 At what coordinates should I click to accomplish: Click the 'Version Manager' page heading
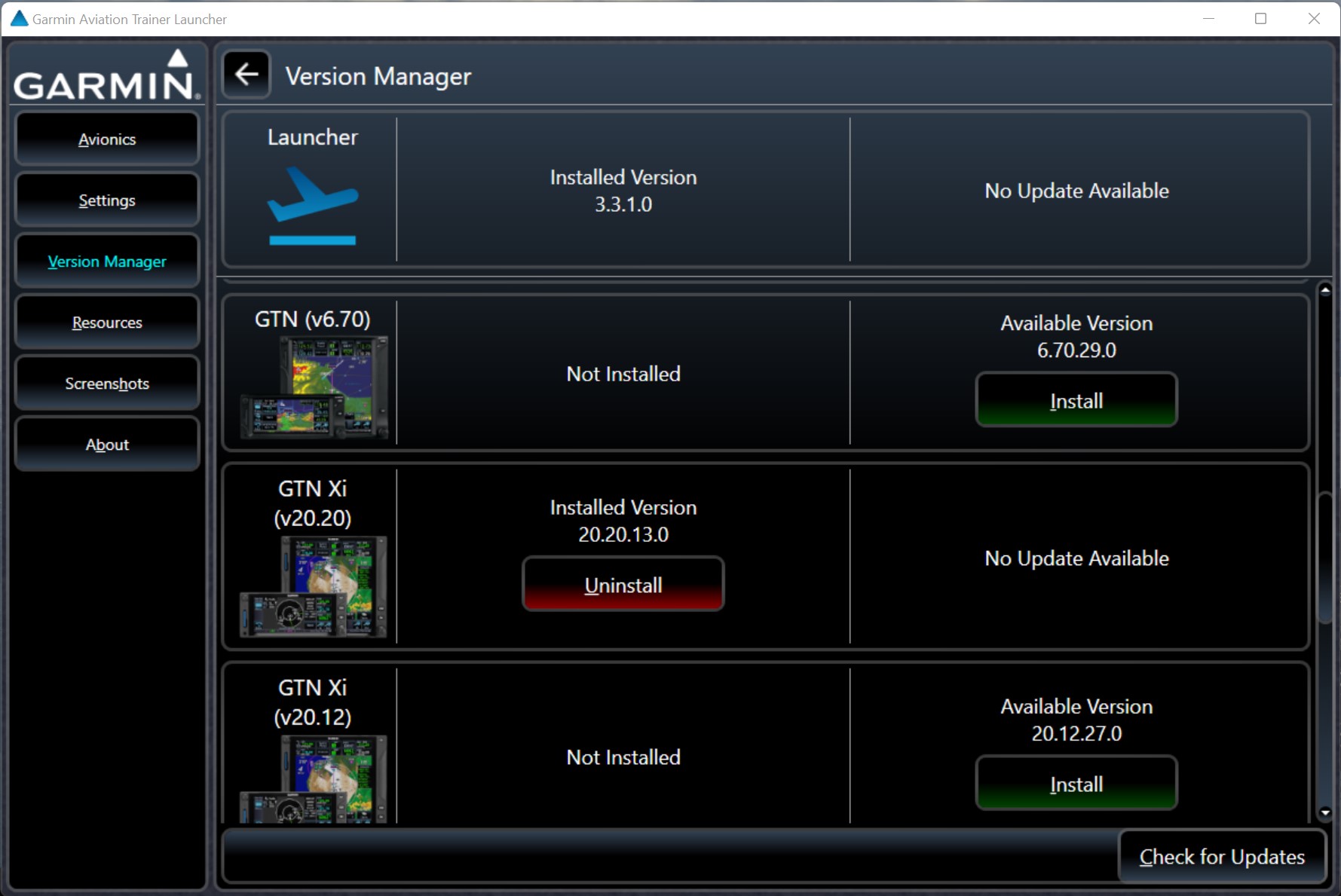(378, 76)
